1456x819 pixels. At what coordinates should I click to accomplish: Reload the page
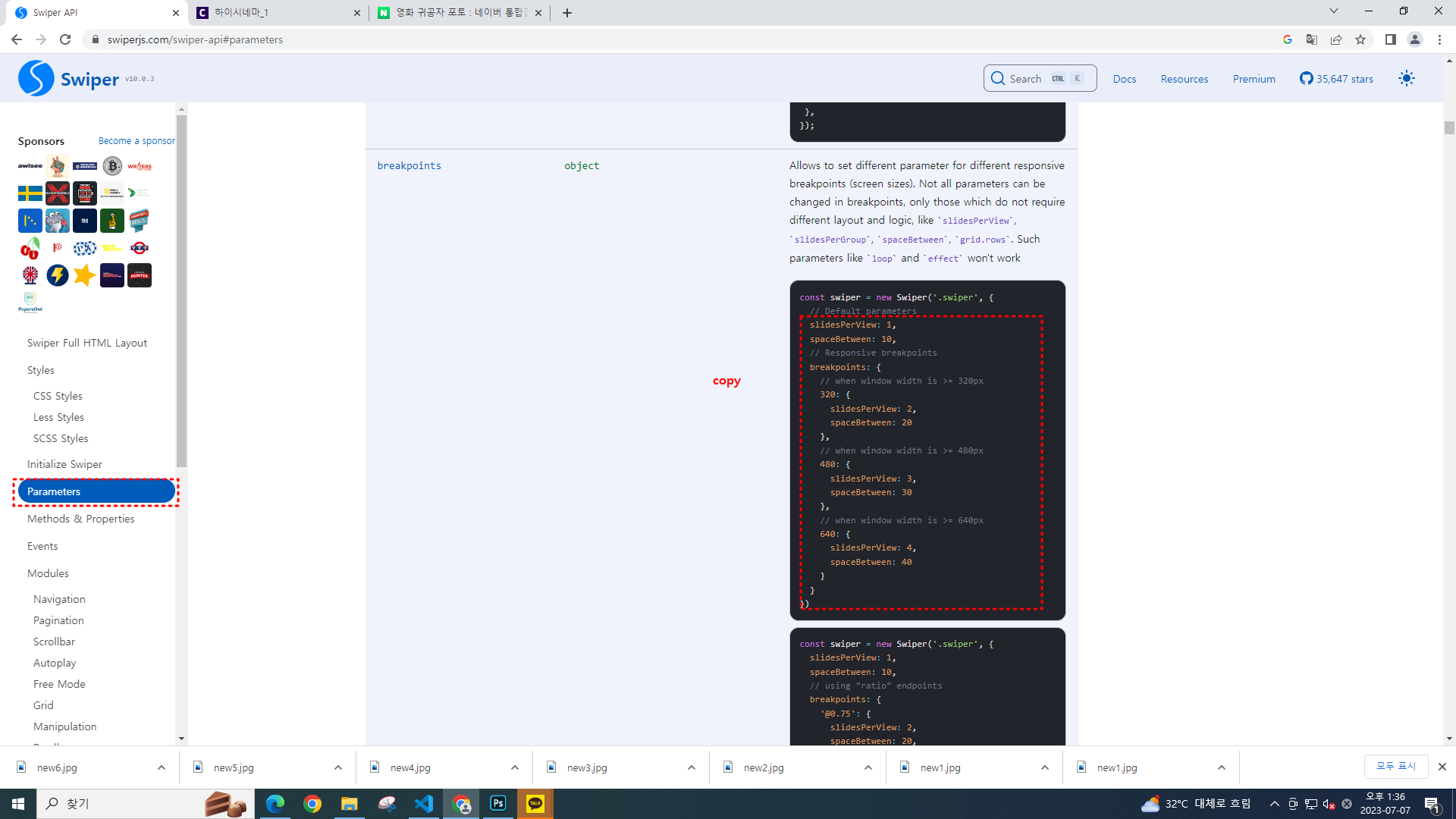point(65,39)
